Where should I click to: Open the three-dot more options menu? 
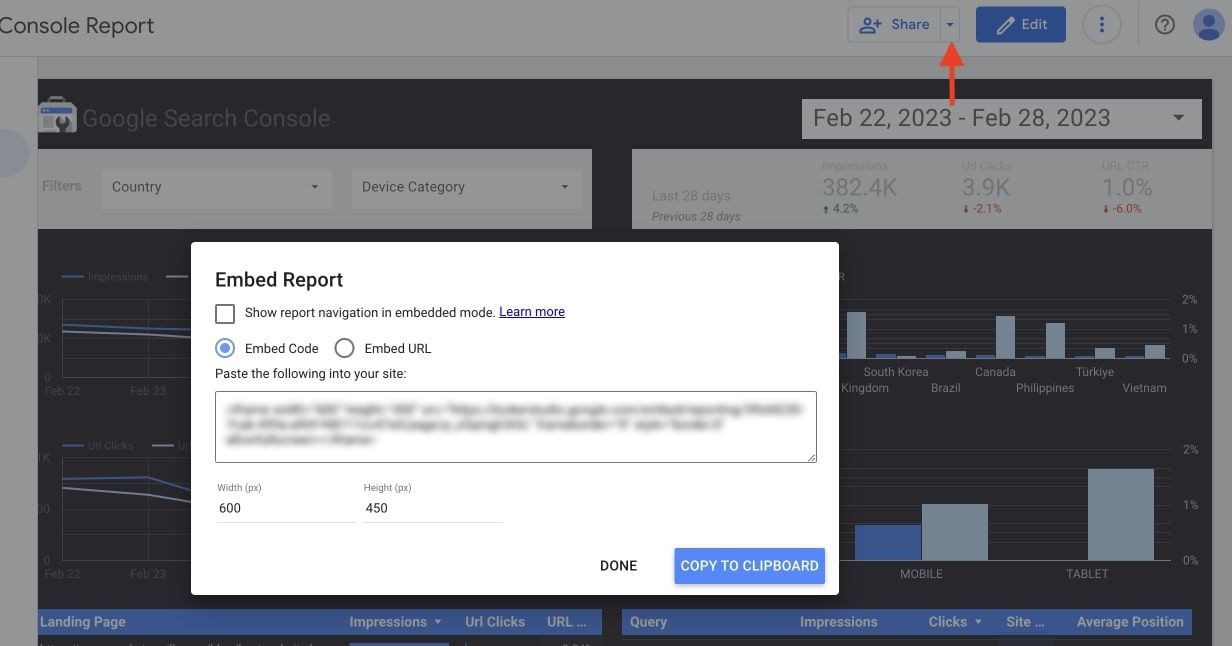click(x=1102, y=25)
